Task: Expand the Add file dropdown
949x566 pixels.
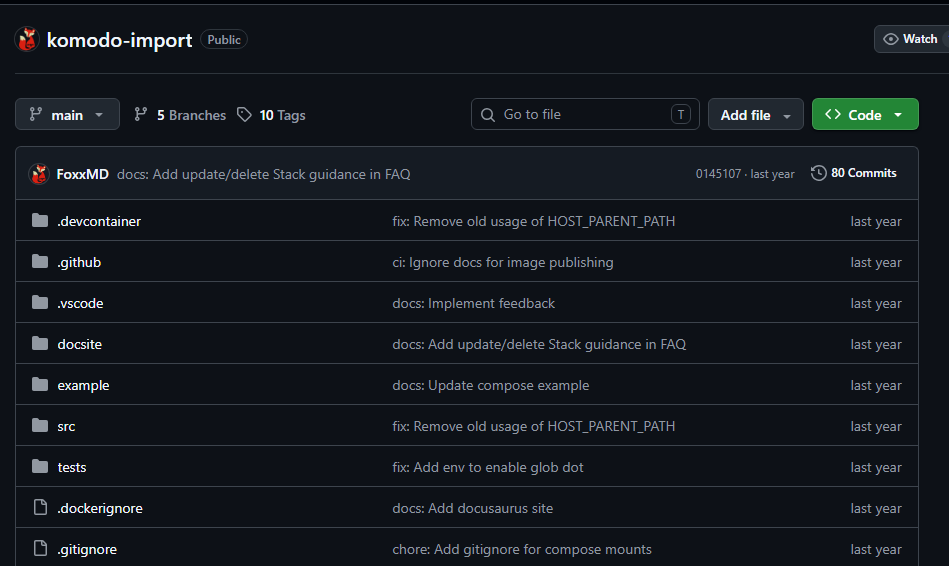Action: click(x=755, y=114)
